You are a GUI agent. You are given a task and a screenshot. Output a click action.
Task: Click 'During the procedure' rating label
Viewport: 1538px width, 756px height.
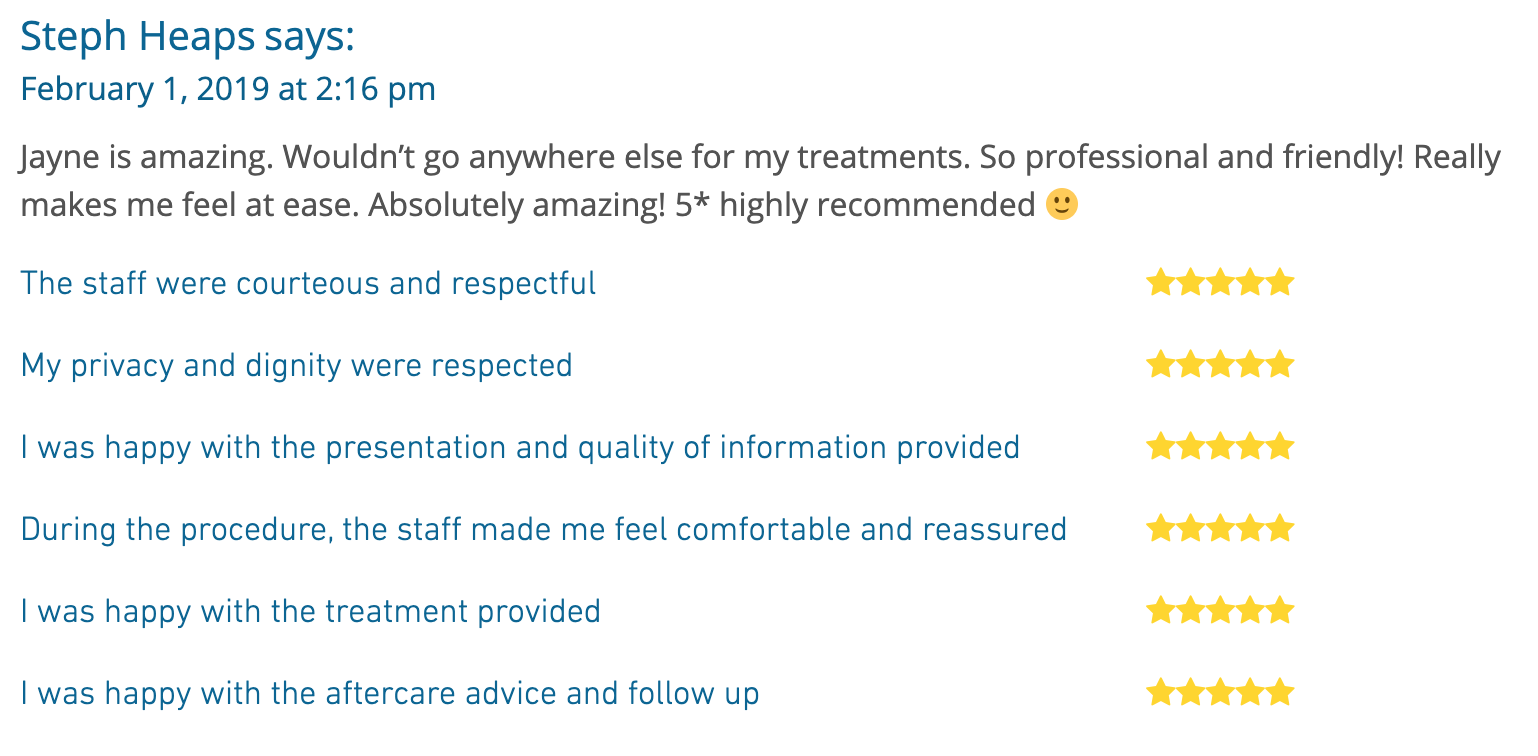point(543,529)
